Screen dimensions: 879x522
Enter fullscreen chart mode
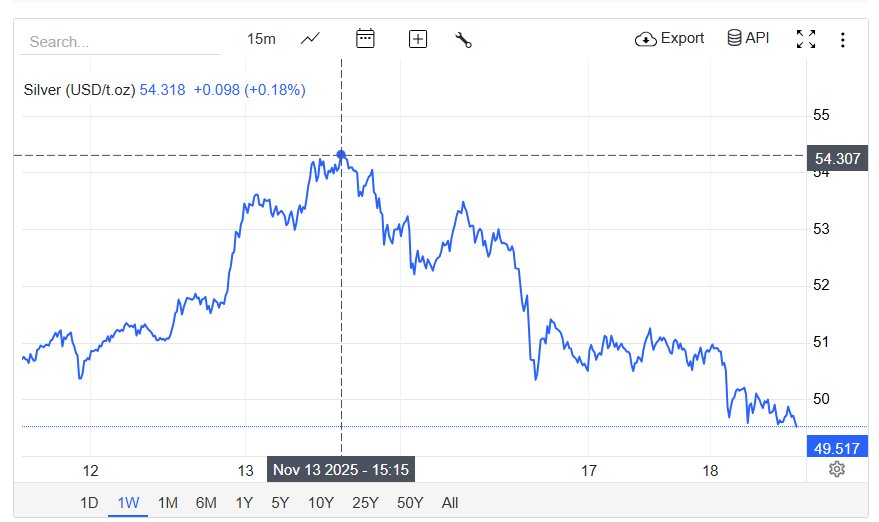coord(805,39)
